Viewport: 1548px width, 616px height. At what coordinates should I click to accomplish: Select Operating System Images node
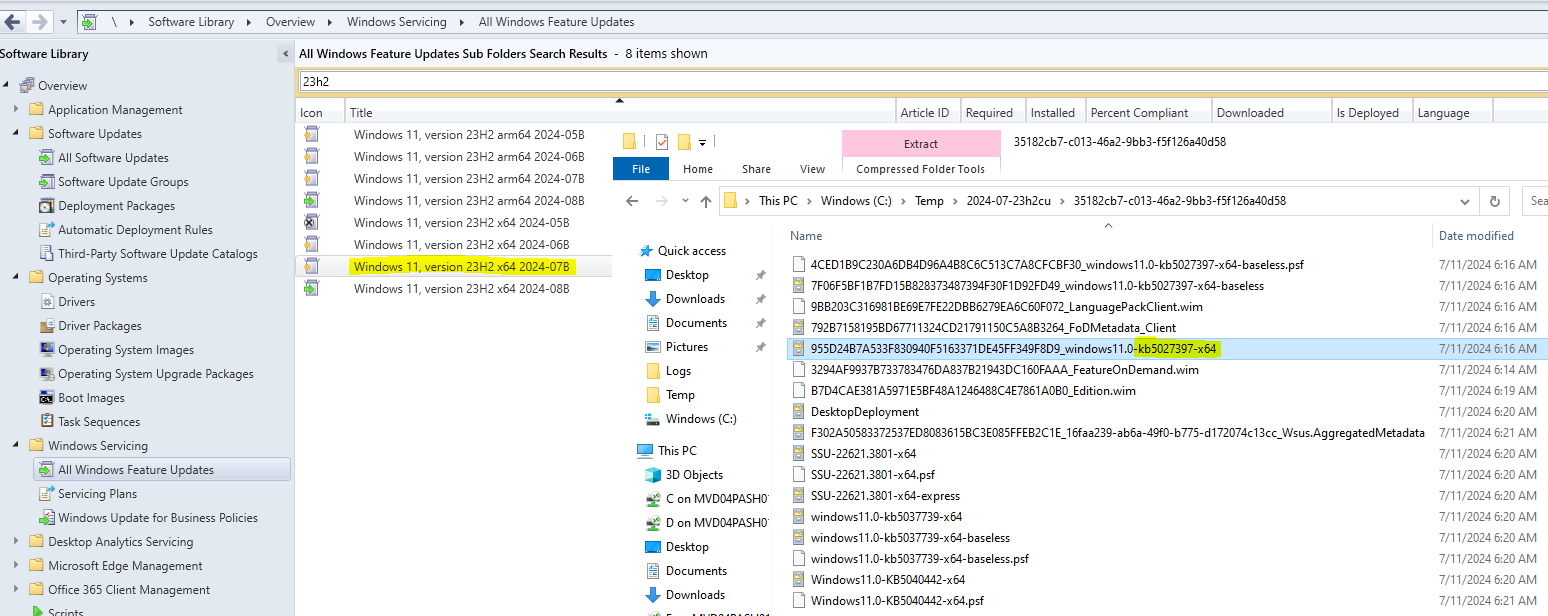pos(126,350)
